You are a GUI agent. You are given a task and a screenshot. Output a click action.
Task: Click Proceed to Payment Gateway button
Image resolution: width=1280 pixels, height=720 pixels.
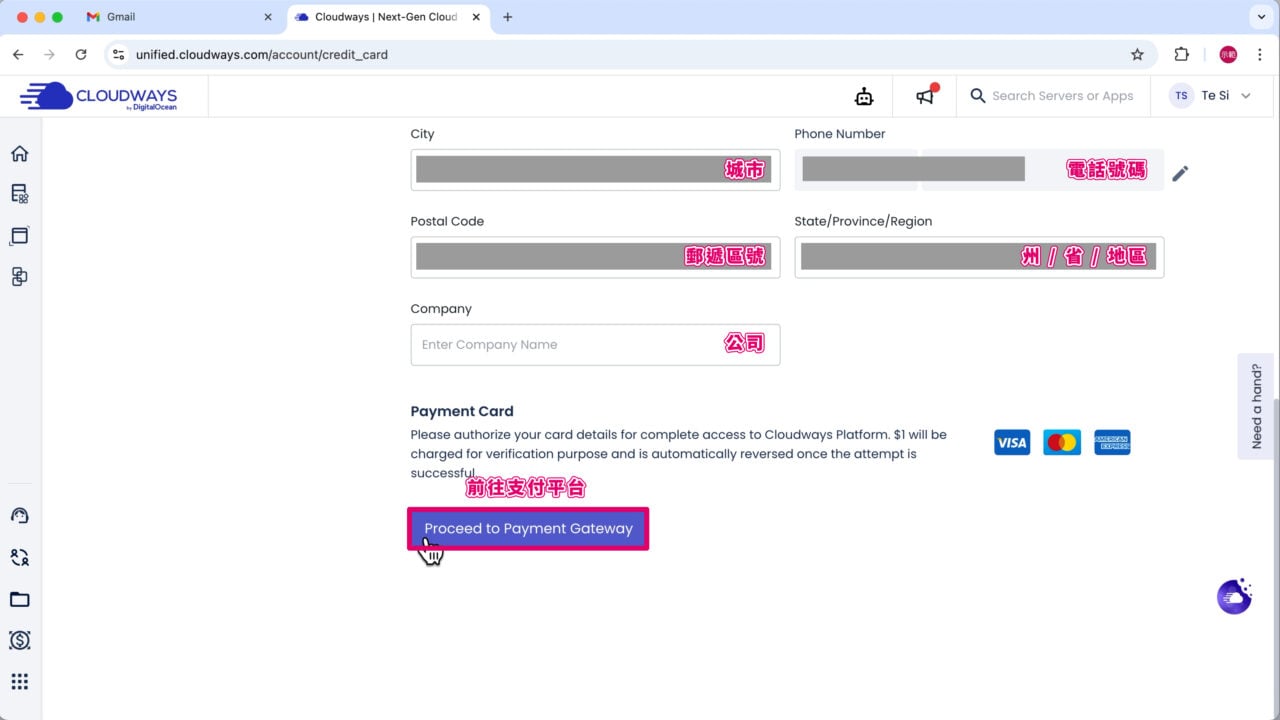point(528,528)
